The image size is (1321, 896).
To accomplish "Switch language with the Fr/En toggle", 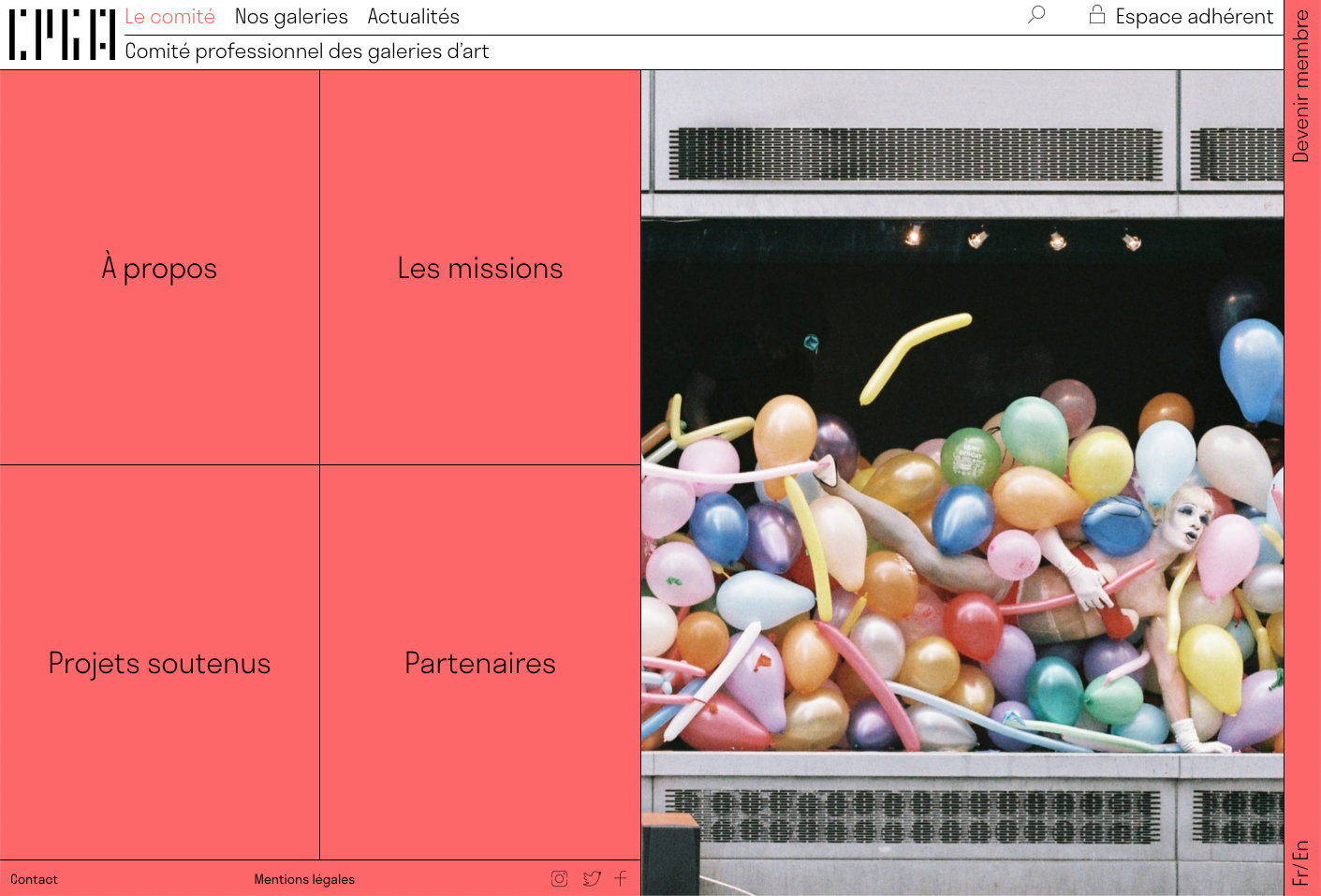I will (x=1301, y=862).
